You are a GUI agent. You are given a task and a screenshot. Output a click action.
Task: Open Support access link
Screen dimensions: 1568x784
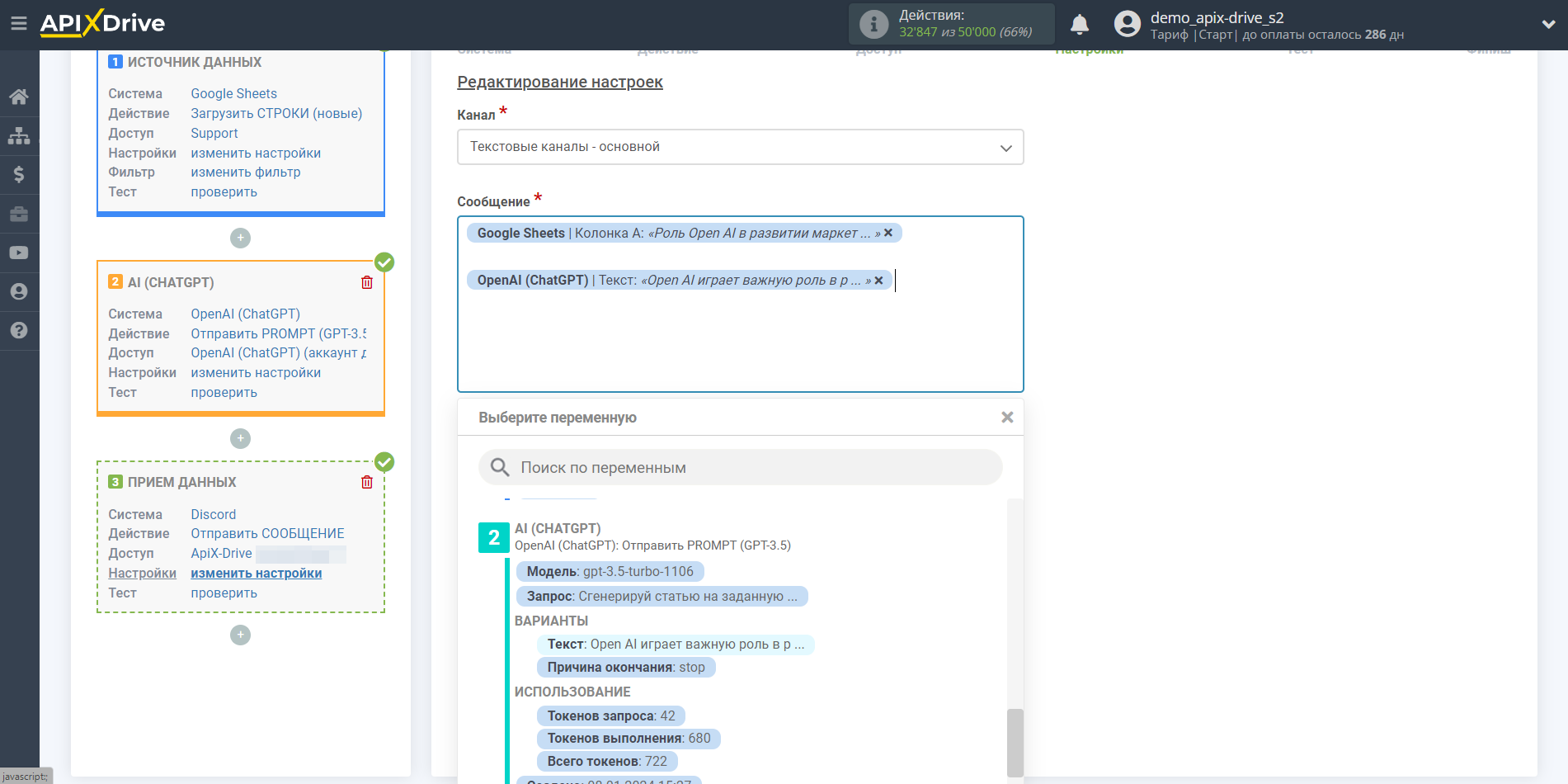click(x=214, y=133)
